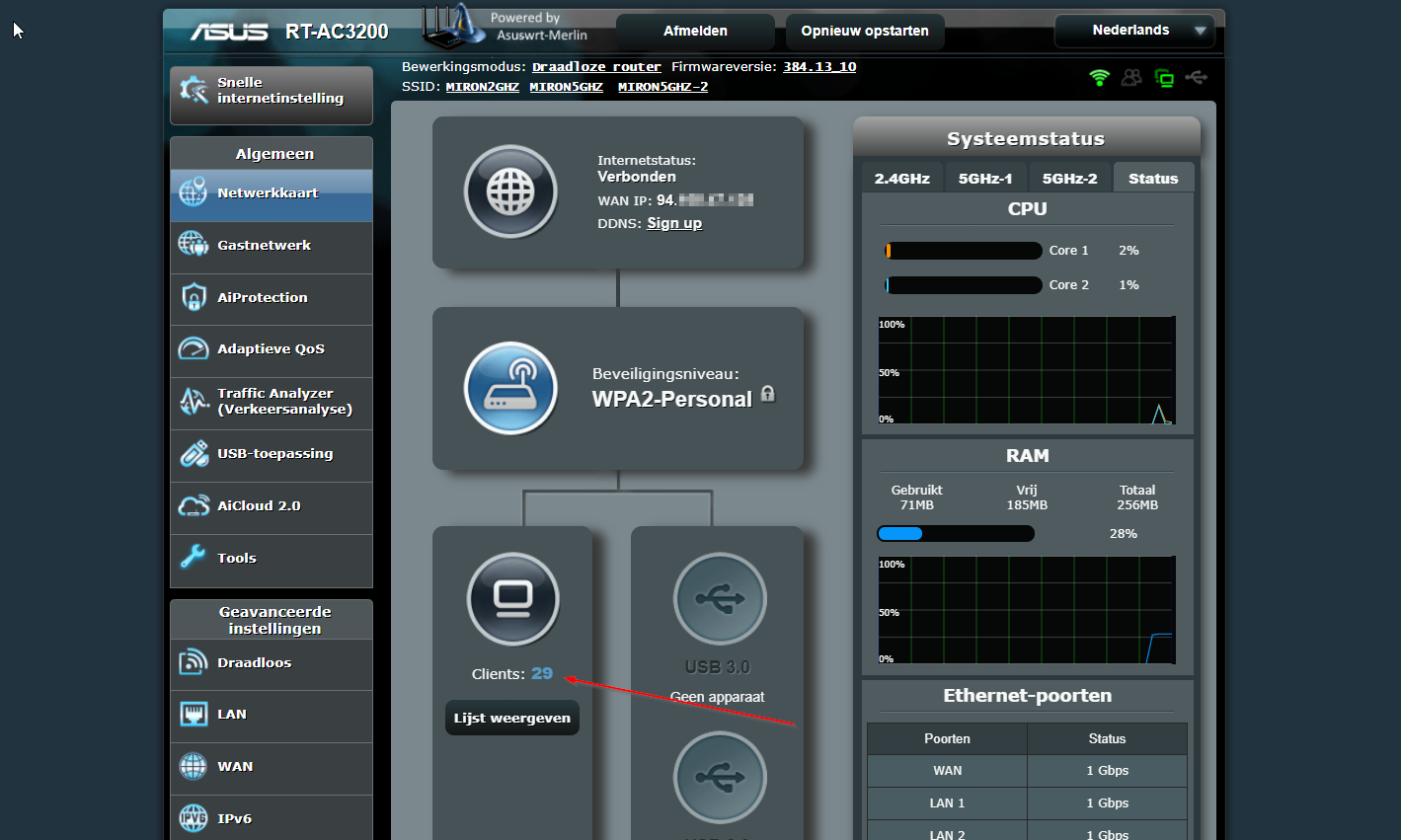Click the Clients computer monitor icon
Viewport: 1401px width, 840px height.
(x=512, y=599)
